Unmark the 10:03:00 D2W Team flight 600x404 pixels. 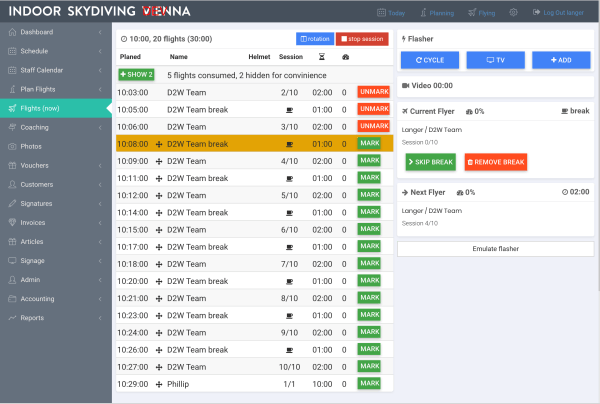click(374, 92)
